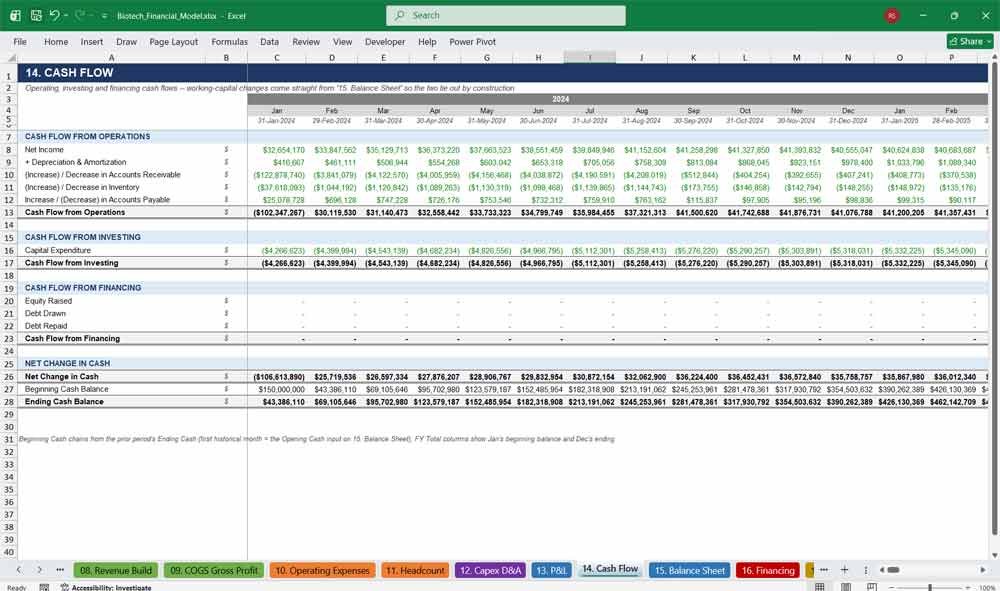1000x591 pixels.
Task: Click into the Search box
Action: pyautogui.click(x=505, y=15)
